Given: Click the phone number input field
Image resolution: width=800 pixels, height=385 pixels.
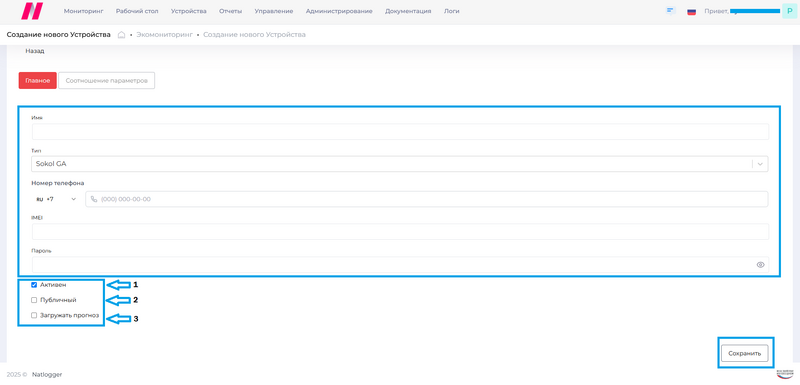Looking at the screenshot, I should pos(427,199).
